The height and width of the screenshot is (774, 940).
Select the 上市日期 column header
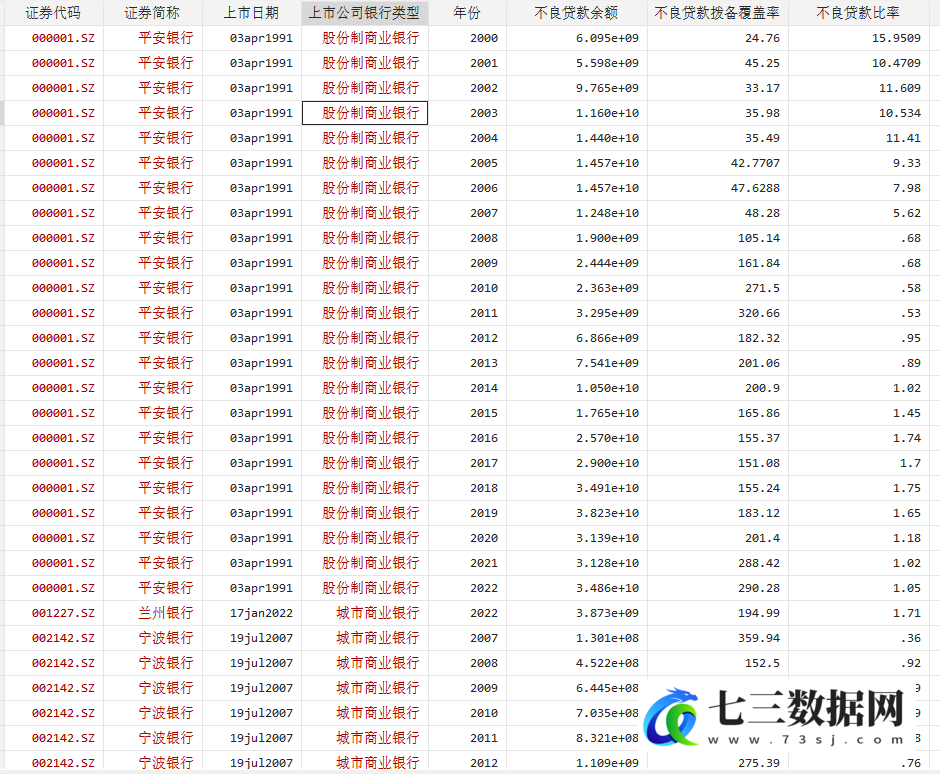click(251, 13)
